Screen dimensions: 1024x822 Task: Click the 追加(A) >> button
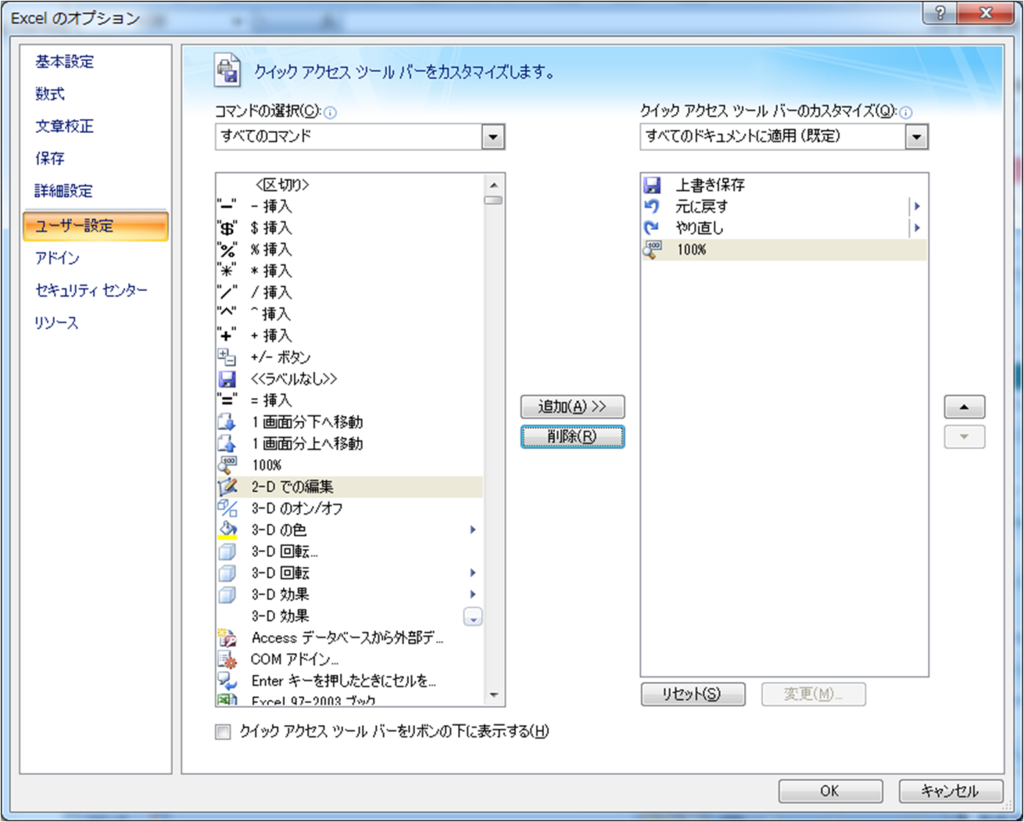pyautogui.click(x=573, y=407)
